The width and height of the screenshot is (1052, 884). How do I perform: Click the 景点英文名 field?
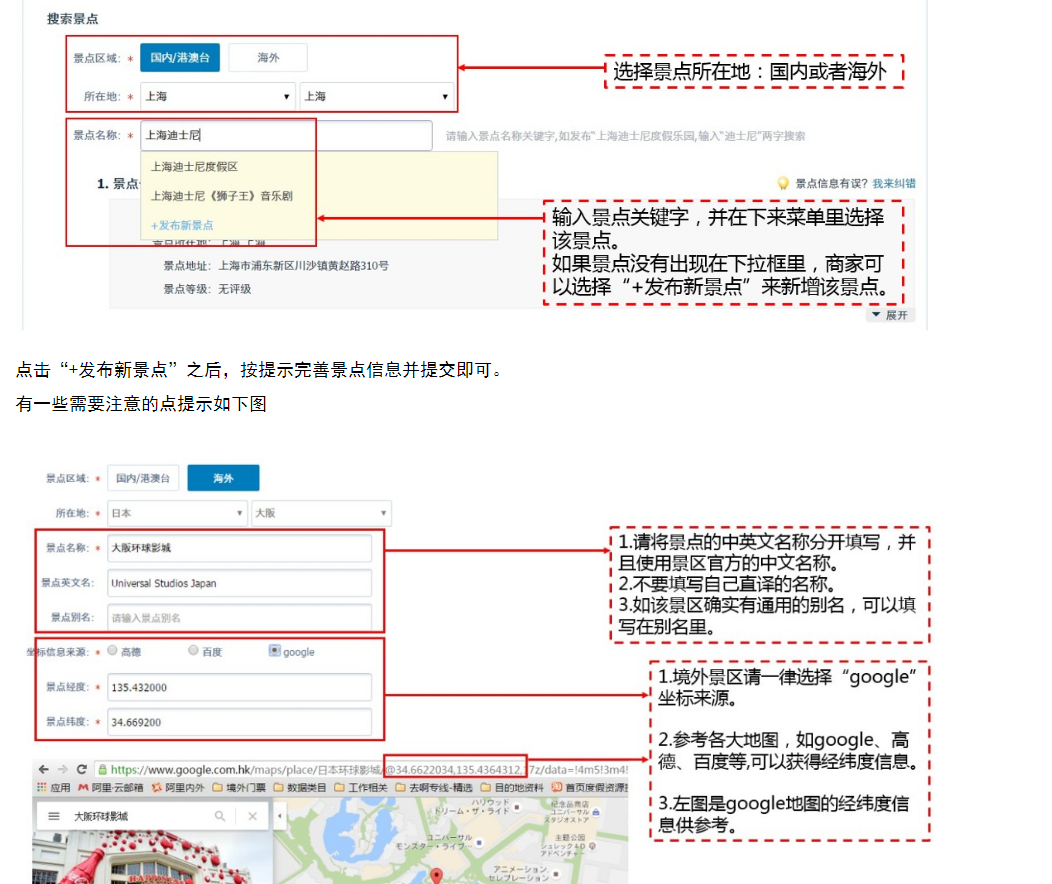coord(240,583)
